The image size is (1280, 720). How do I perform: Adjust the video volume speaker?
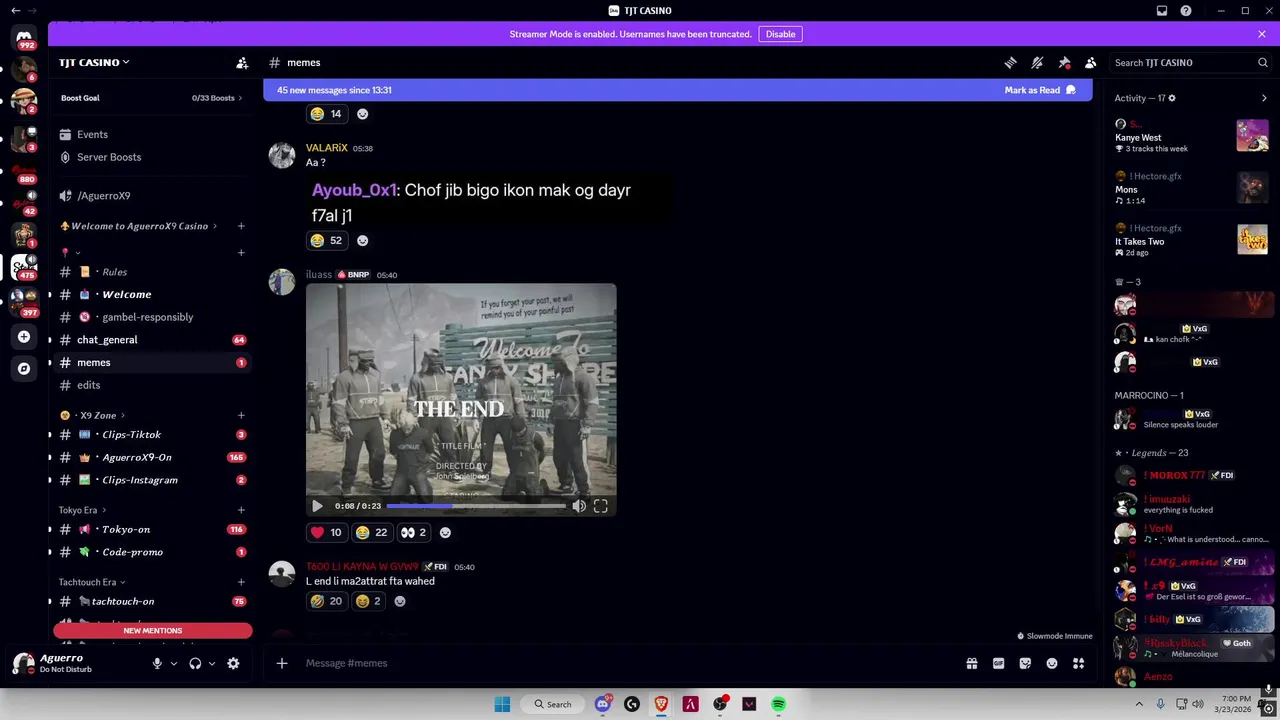point(579,506)
